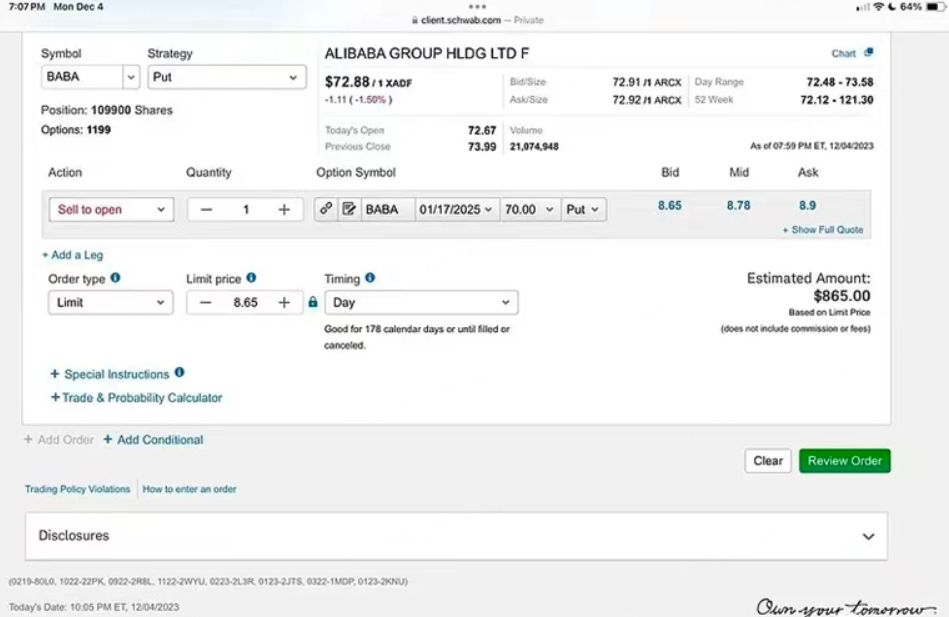Expand Special Instructions

point(110,374)
